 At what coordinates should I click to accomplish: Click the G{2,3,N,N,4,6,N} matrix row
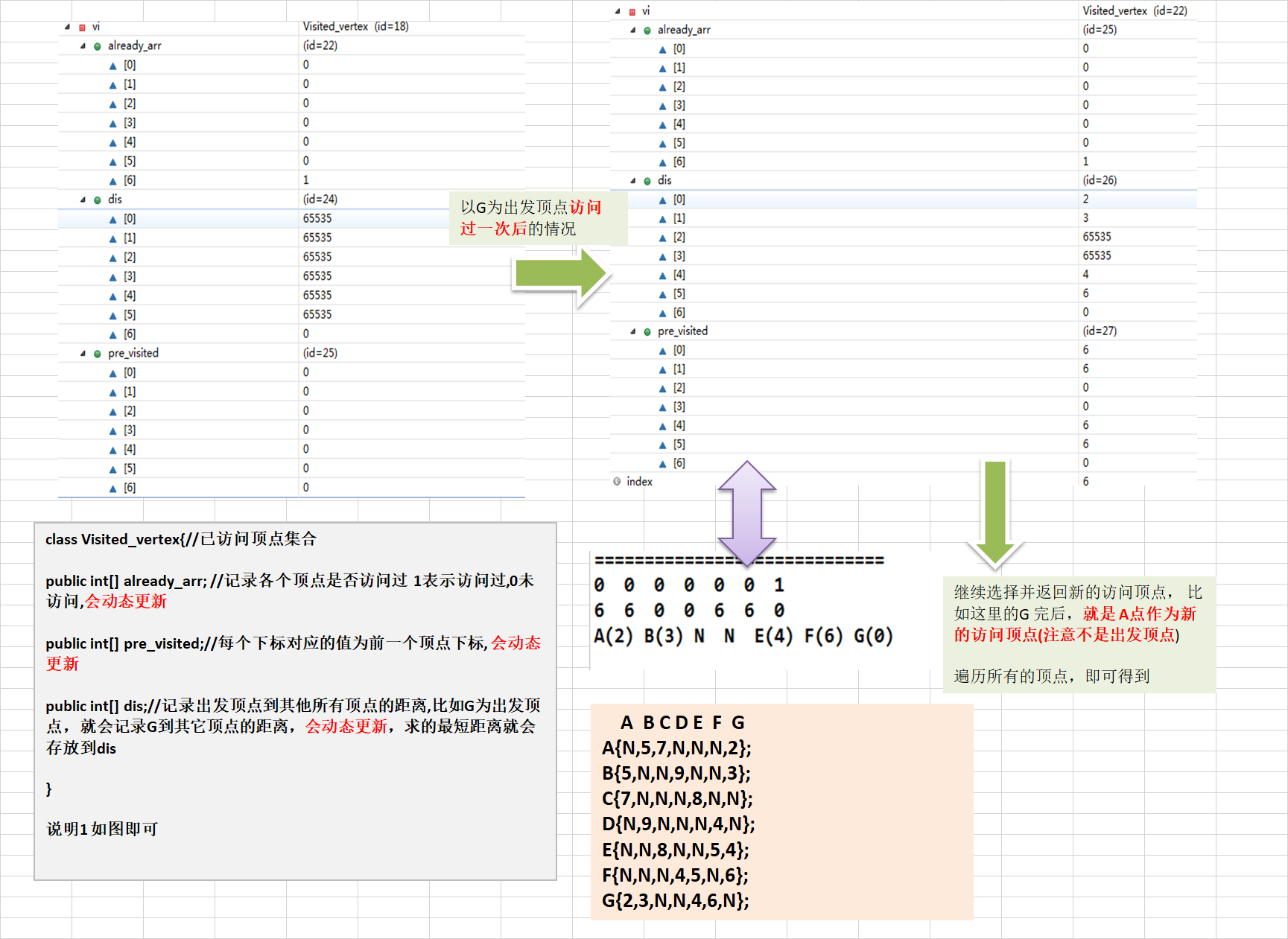click(676, 900)
